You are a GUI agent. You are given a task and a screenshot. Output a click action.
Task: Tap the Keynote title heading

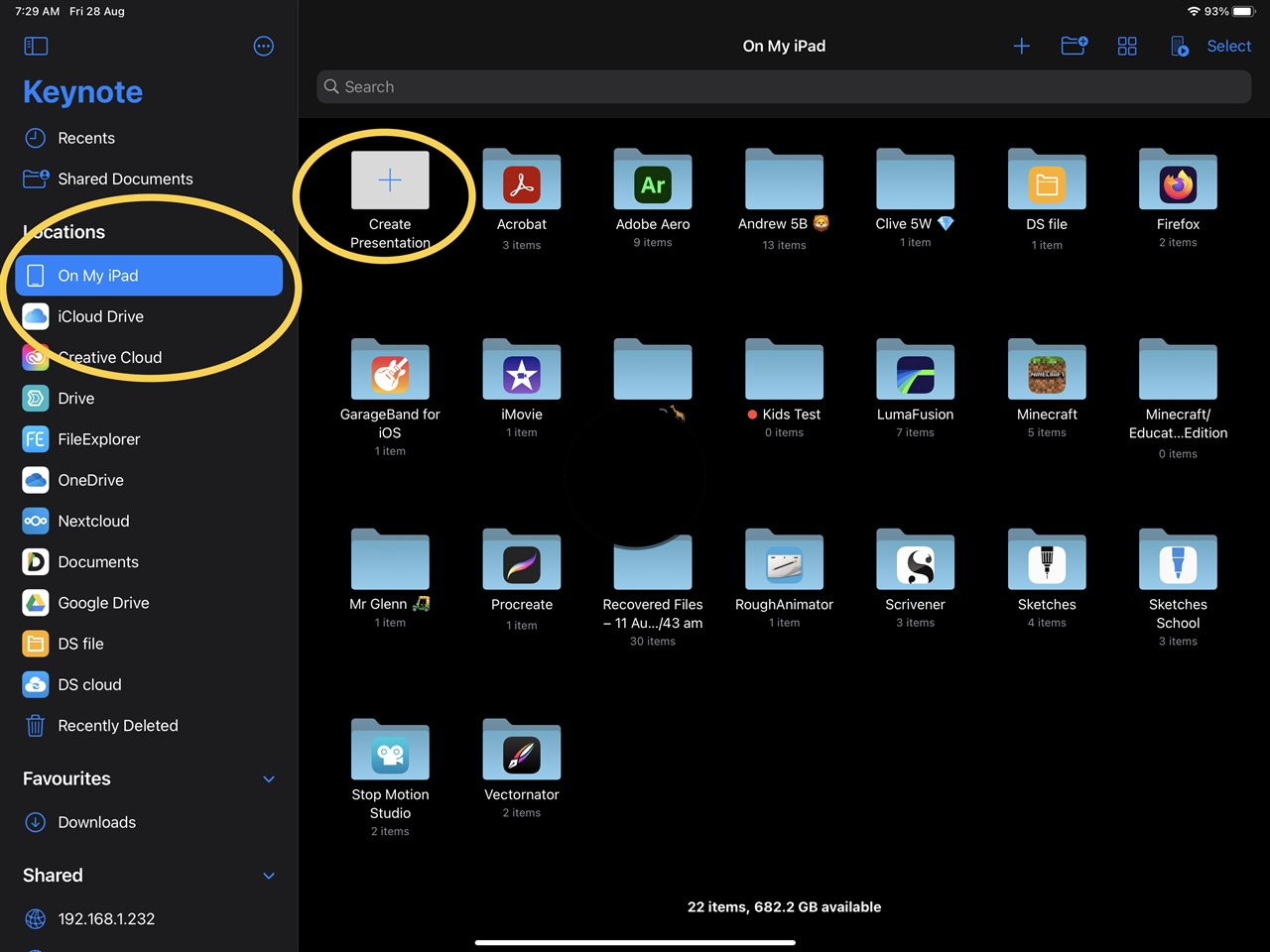pyautogui.click(x=82, y=92)
